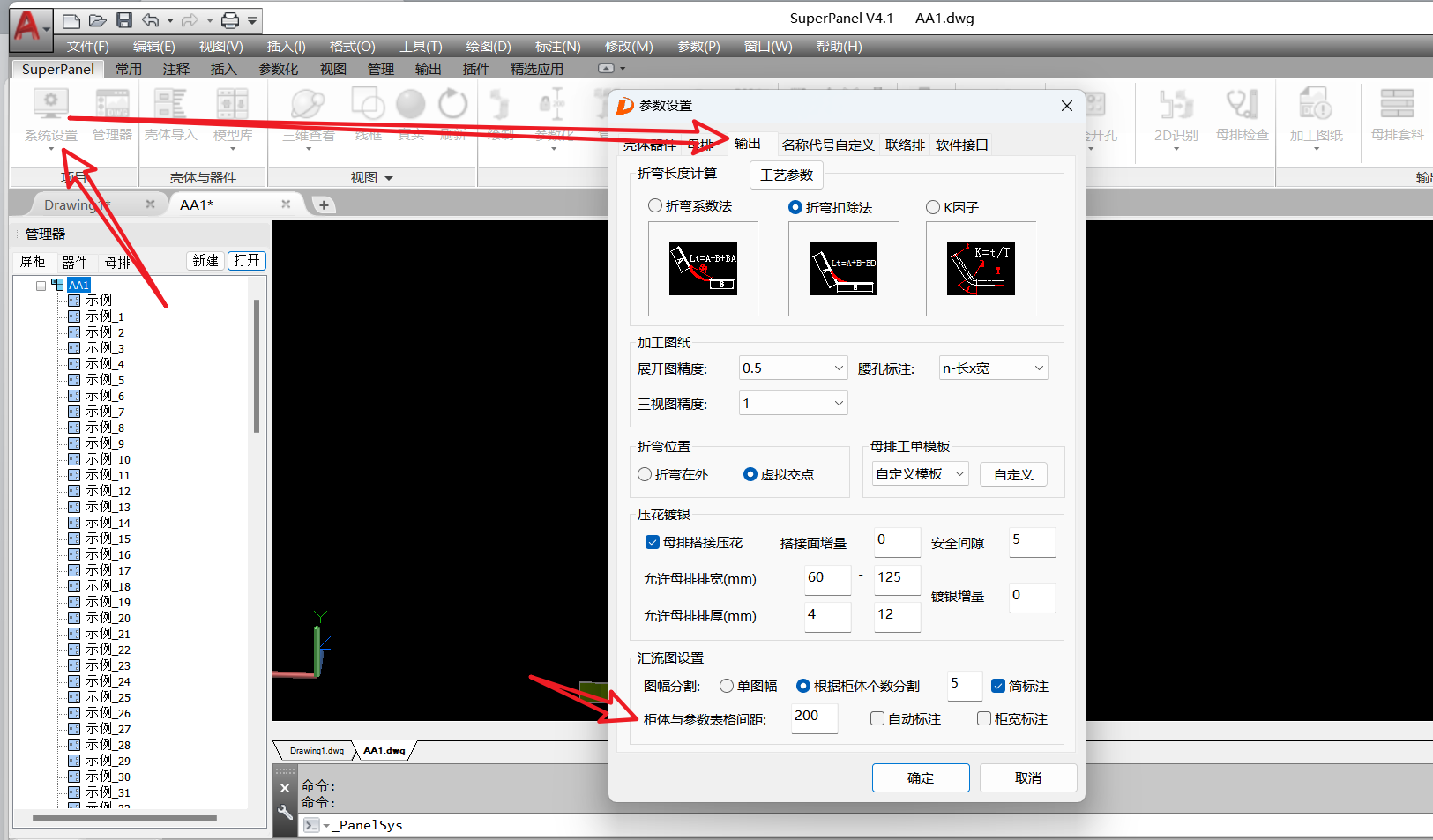Switch to the 参数化 ribbon tab
The width and height of the screenshot is (1433, 840).
coord(278,69)
